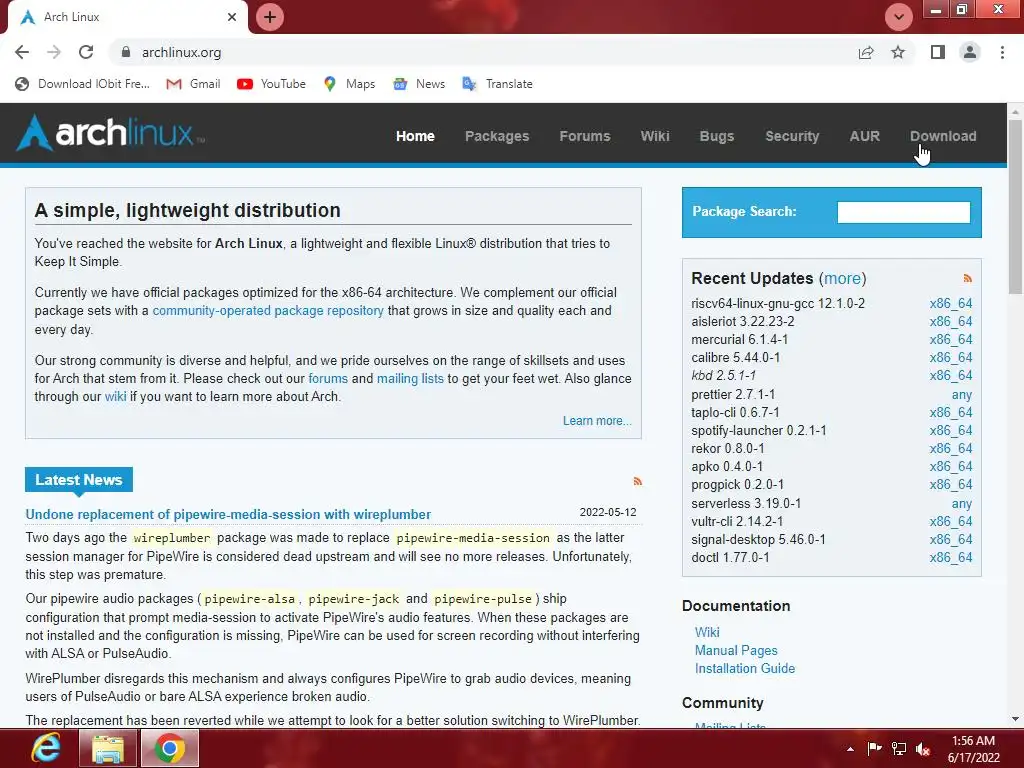Follow the forums link in the intro
The width and height of the screenshot is (1024, 768).
(x=328, y=379)
